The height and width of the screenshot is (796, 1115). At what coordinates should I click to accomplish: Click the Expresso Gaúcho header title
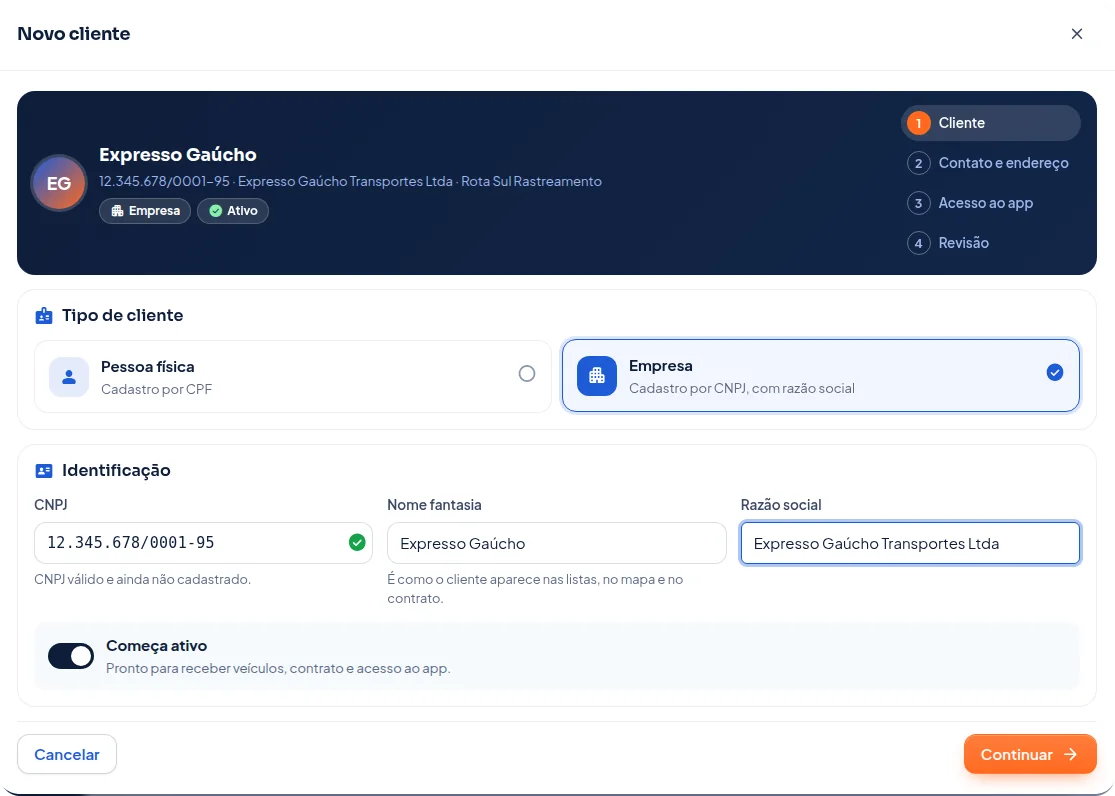178,154
